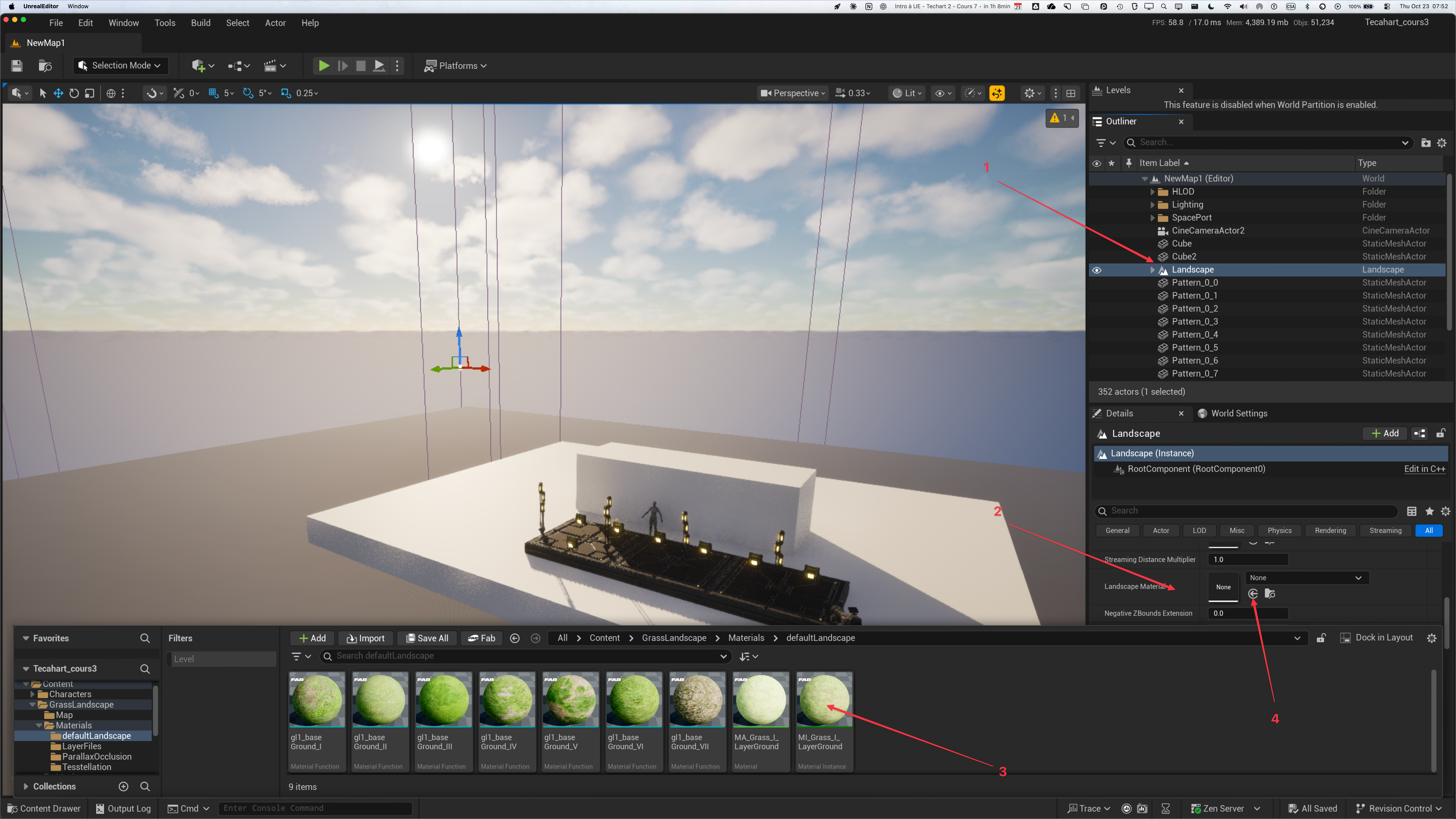Open the Cinematics clapperboard toolbar icon

pos(275,66)
